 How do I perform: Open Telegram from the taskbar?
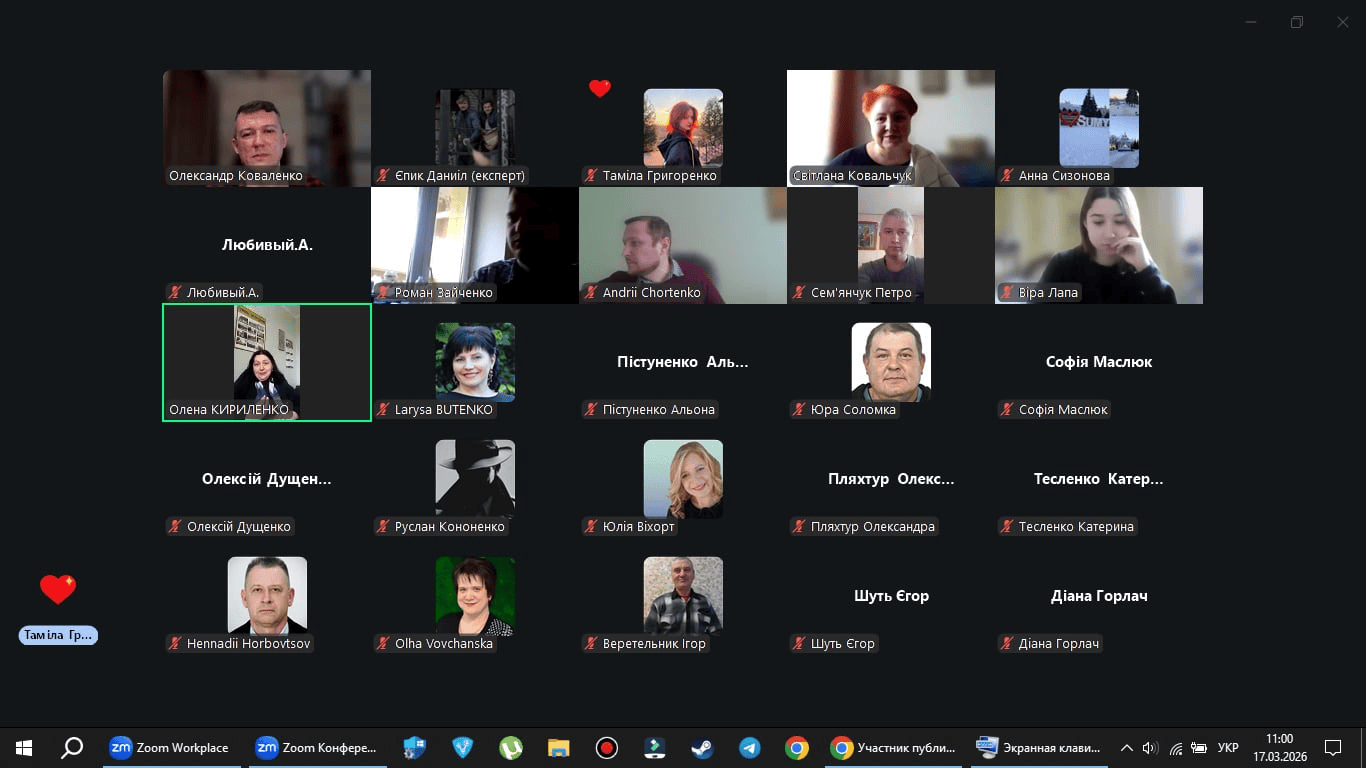pos(749,748)
